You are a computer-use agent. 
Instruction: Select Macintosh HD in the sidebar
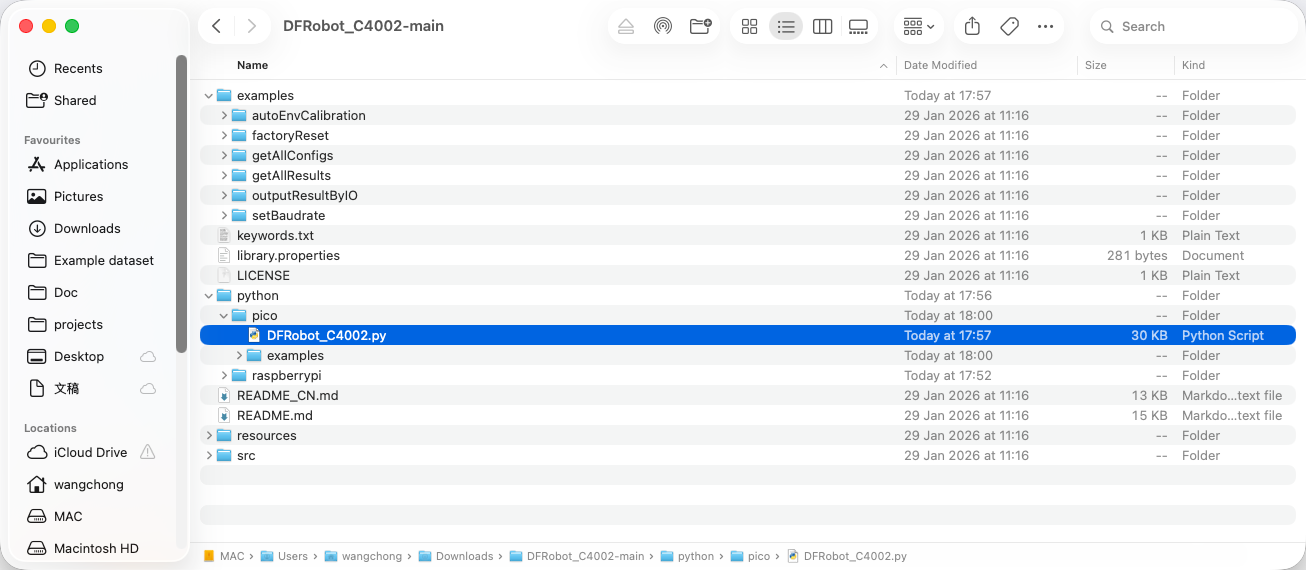96,548
